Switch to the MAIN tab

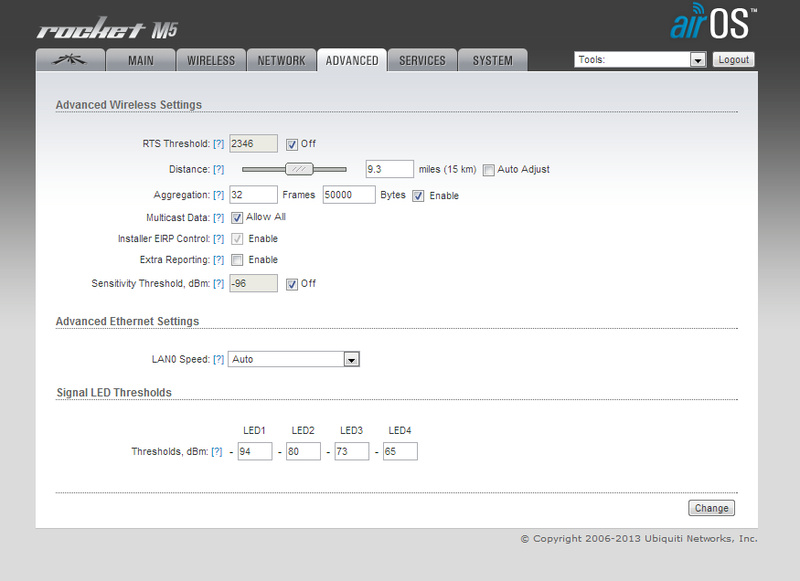tap(140, 60)
